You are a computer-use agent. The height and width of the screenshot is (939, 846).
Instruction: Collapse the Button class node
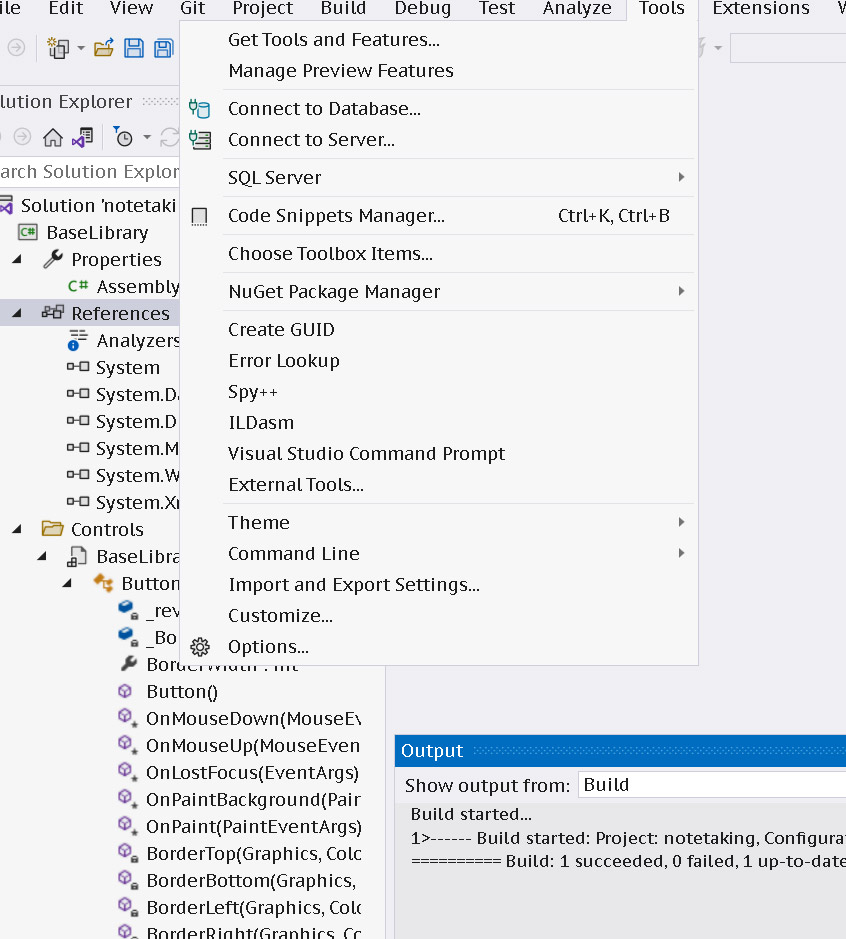pos(68,583)
